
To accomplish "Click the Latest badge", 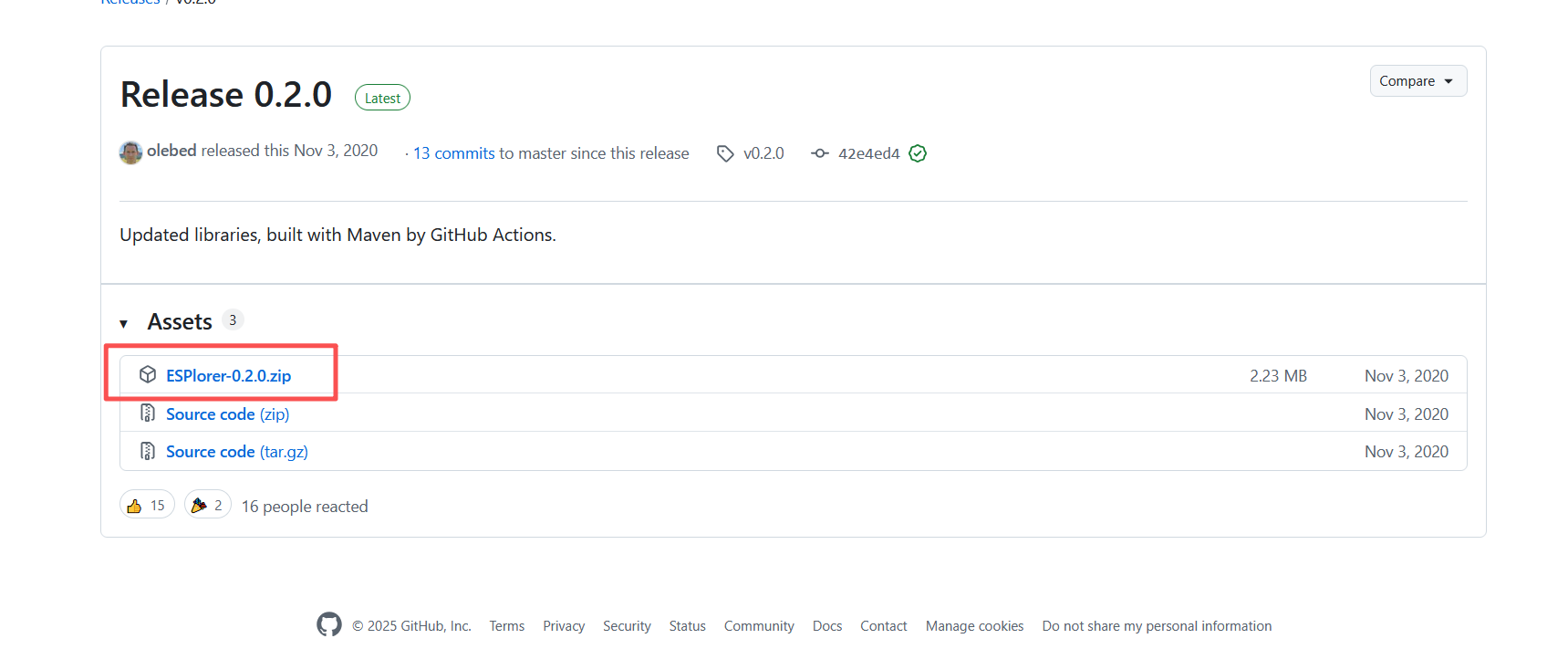I will [382, 98].
